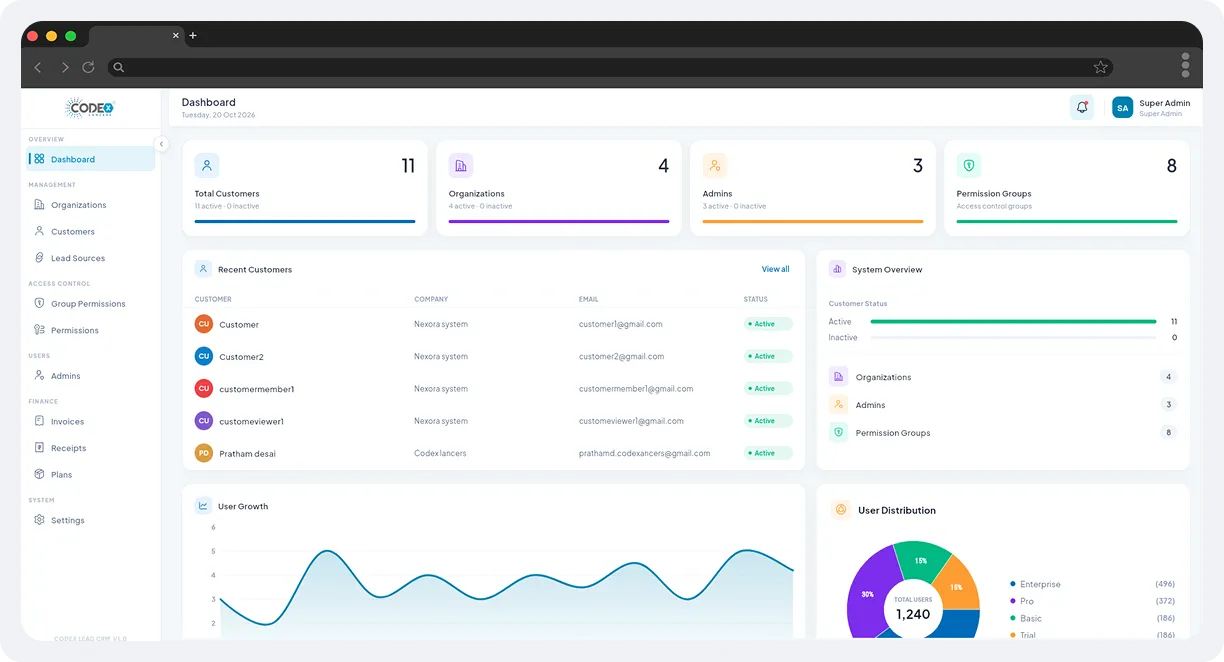
Task: Click the Organizations card building icon
Action: coord(460,165)
